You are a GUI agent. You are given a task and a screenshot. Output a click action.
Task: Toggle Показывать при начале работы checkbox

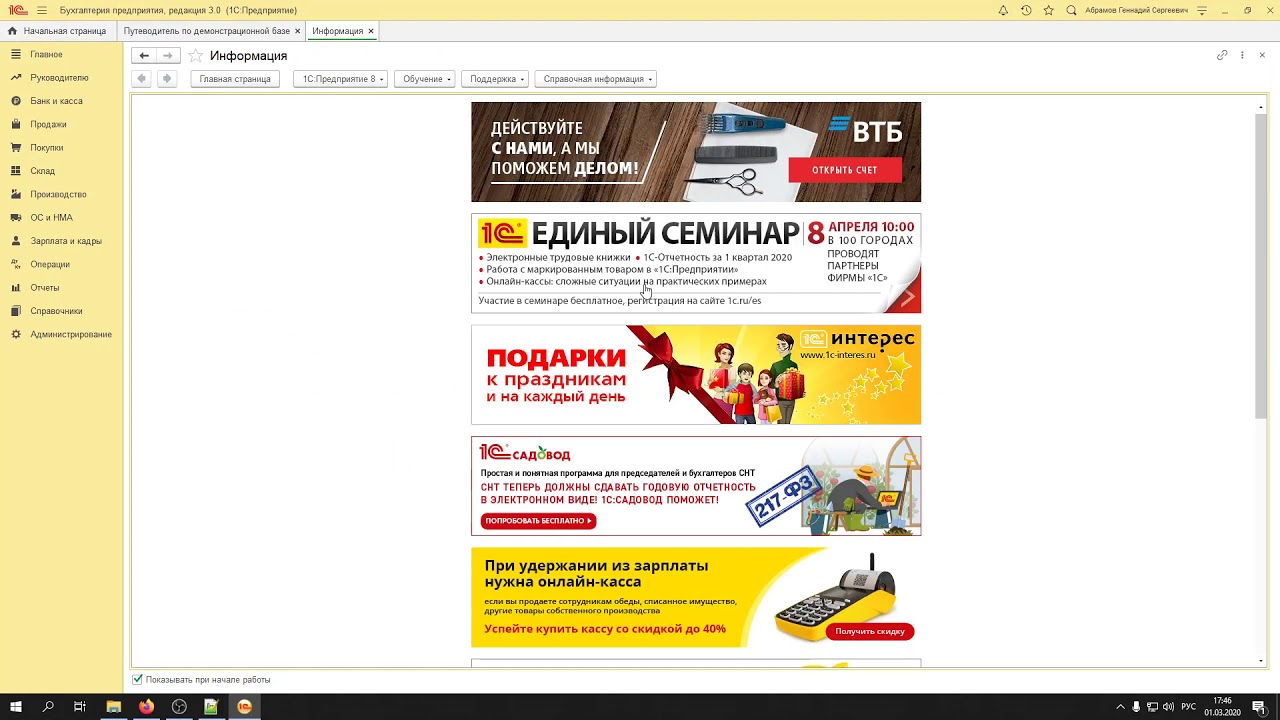138,680
